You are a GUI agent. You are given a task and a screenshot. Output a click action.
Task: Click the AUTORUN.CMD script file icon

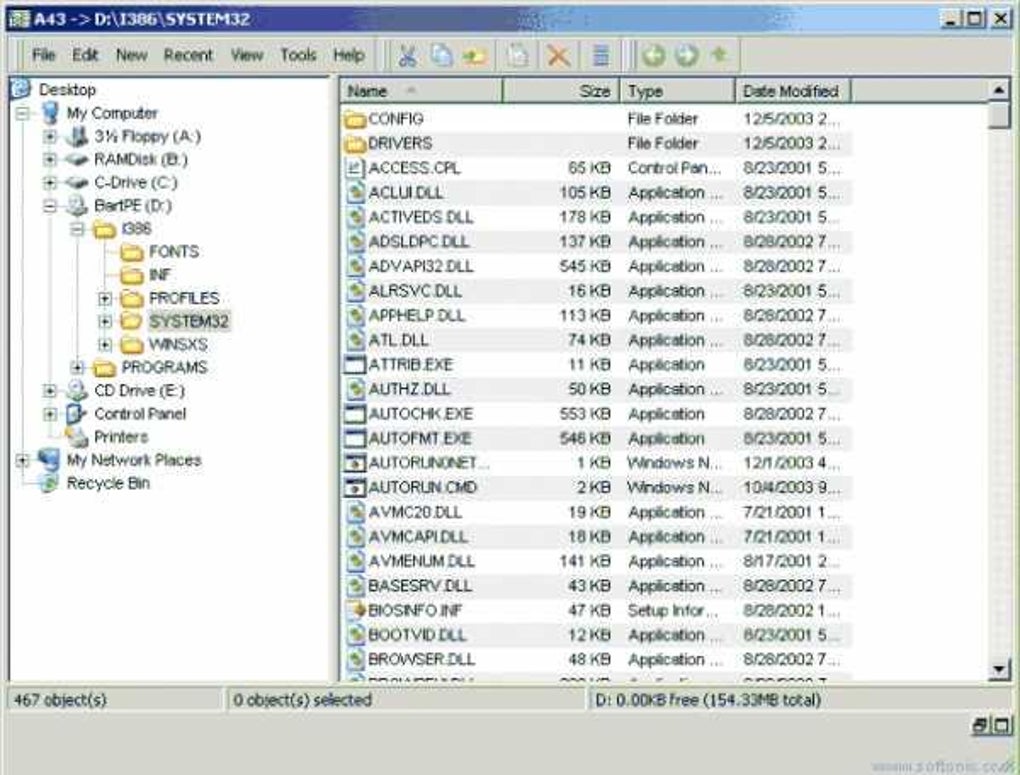[355, 487]
